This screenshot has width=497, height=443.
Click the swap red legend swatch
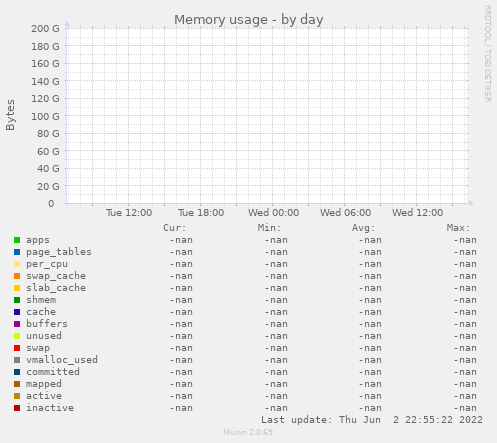[x=17, y=348]
